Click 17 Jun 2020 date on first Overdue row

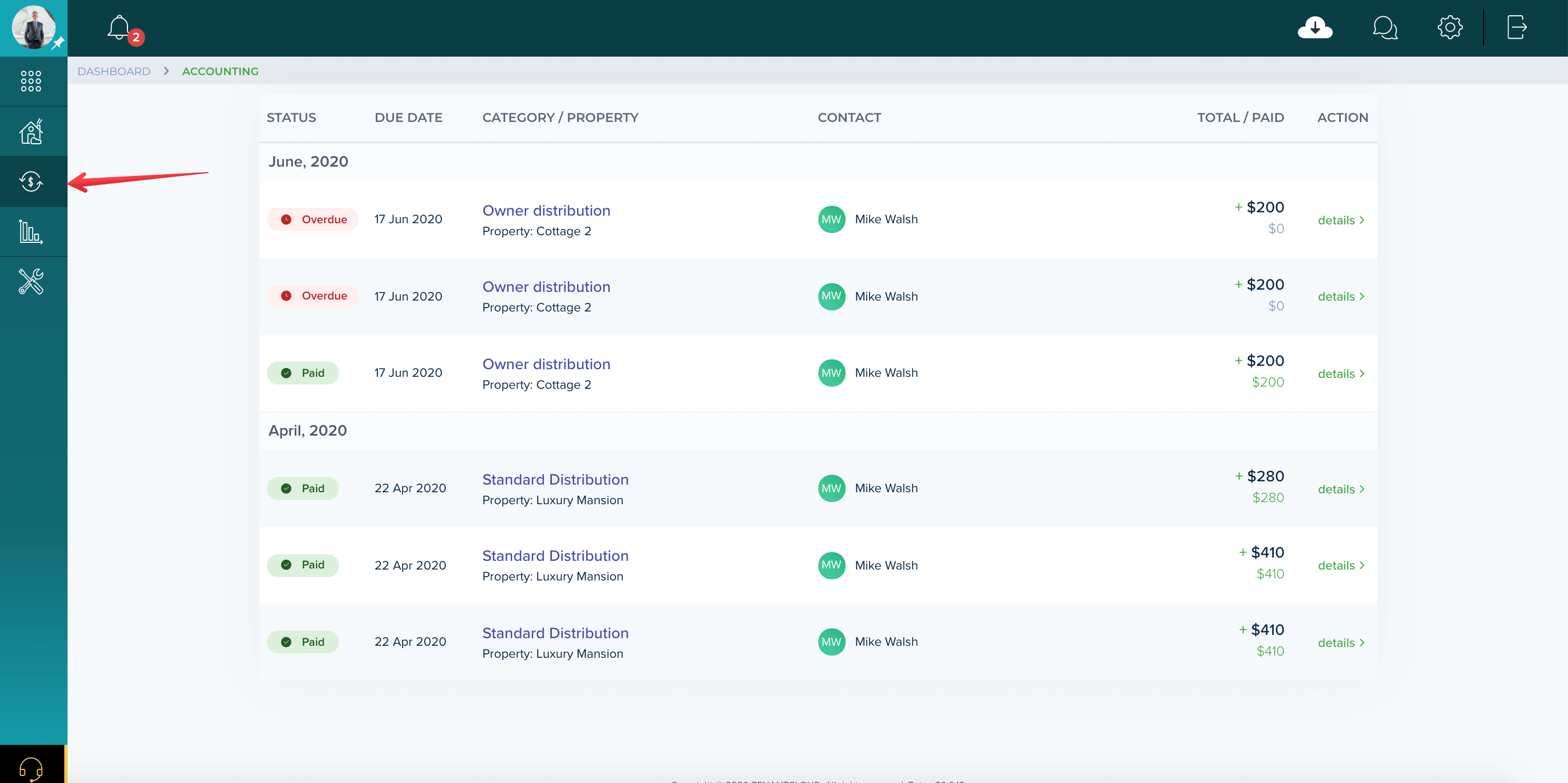[409, 219]
